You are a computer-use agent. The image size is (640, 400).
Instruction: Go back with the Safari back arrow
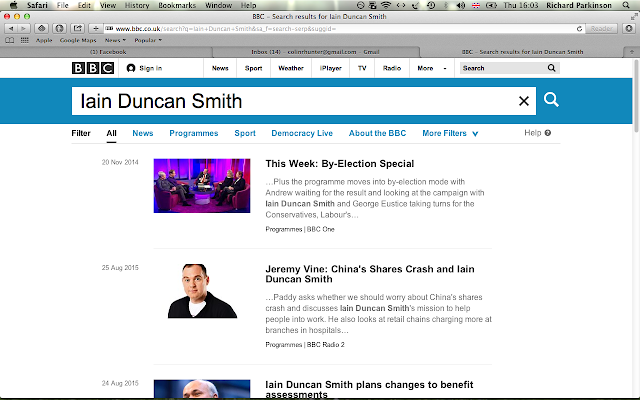pos(11,29)
